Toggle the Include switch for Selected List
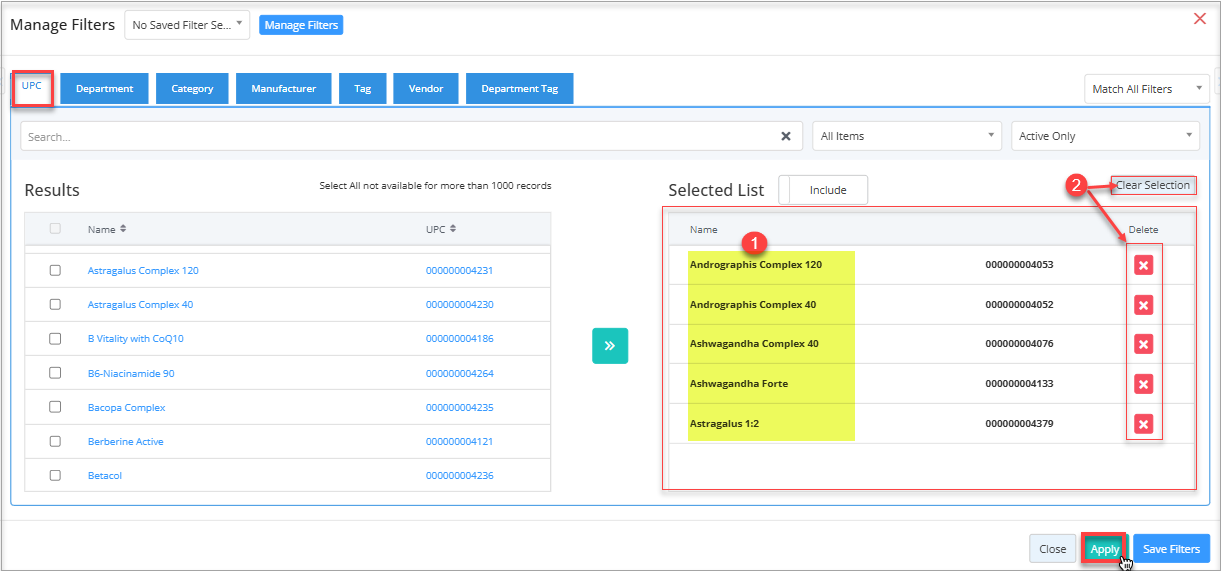Image resolution: width=1221 pixels, height=571 pixels. pyautogui.click(x=823, y=190)
